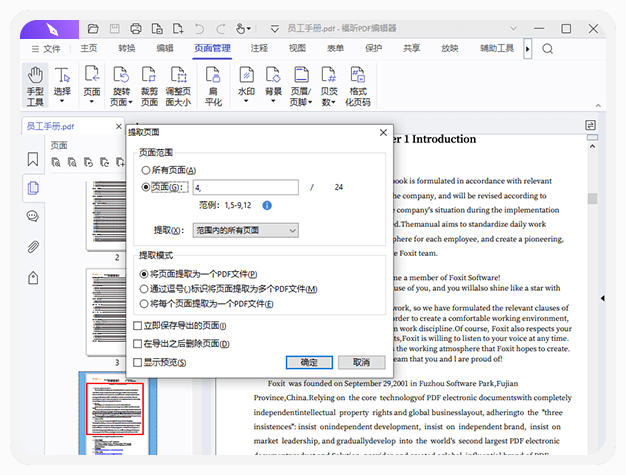Switch to the 视图 tab
The width and height of the screenshot is (626, 475).
297,48
